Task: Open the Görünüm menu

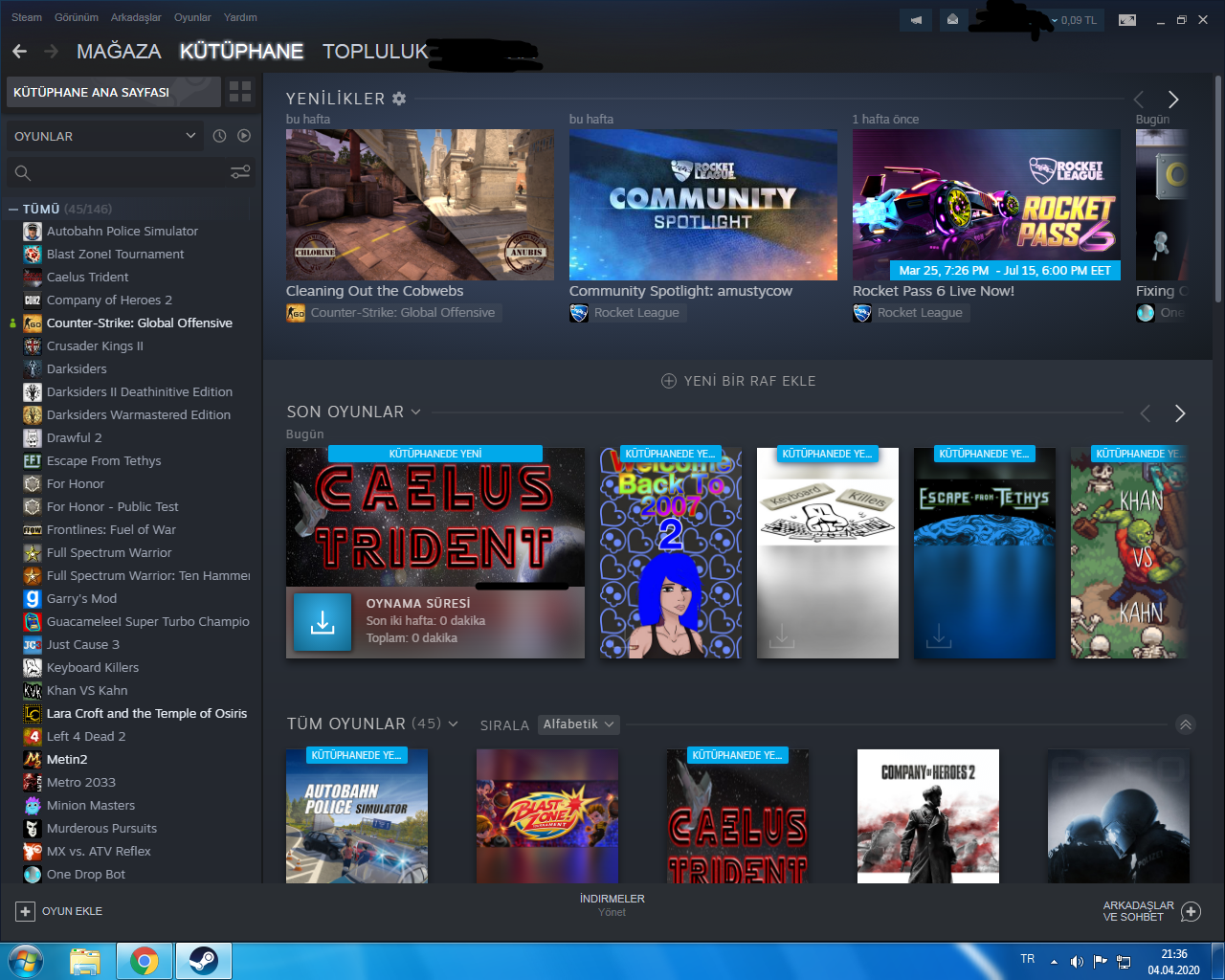Action: (77, 17)
